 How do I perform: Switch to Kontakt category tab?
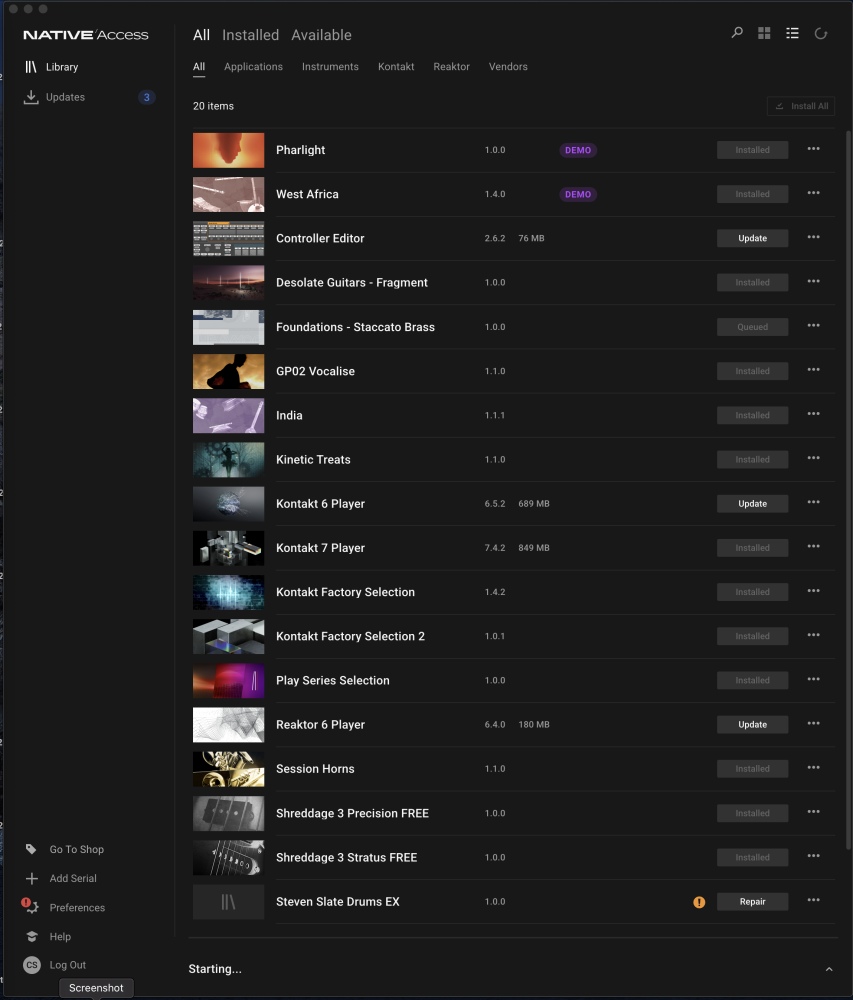tap(396, 66)
